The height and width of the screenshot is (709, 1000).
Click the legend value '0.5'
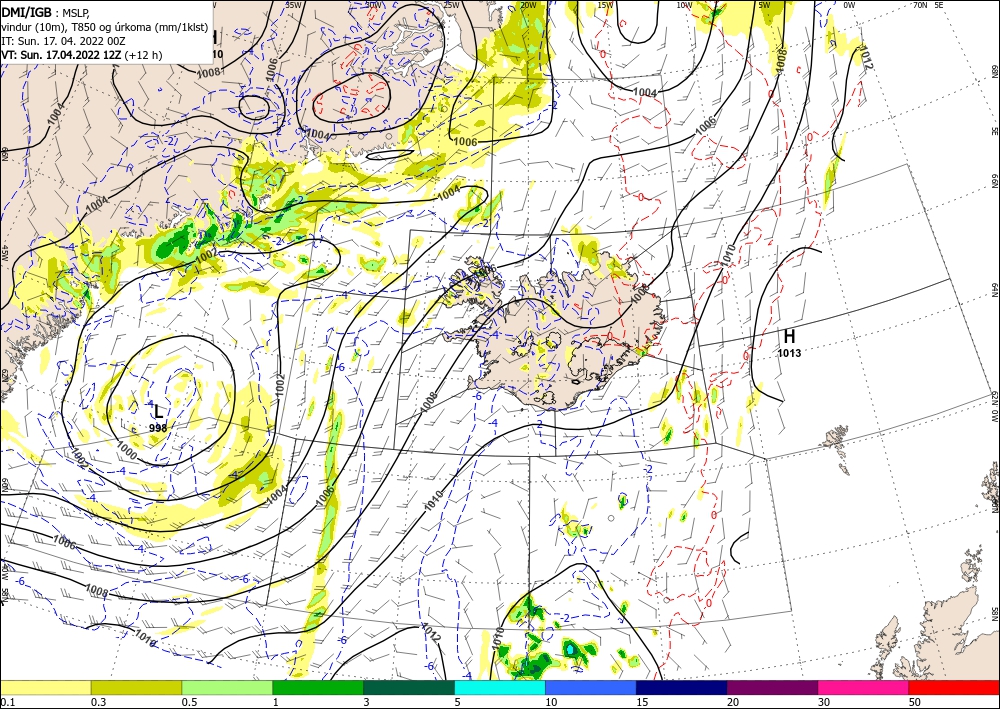[x=189, y=702]
